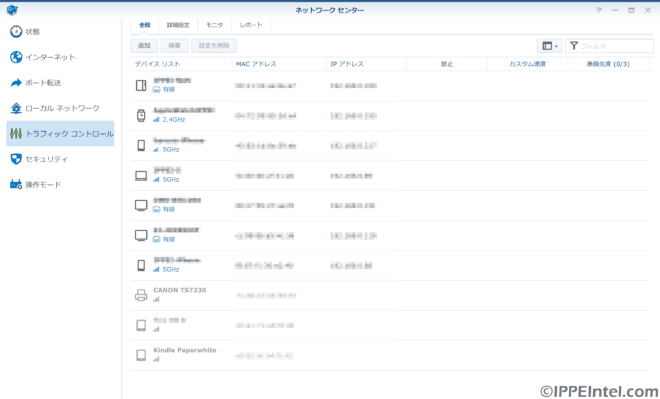Focus the フィルタ search field

point(609,46)
